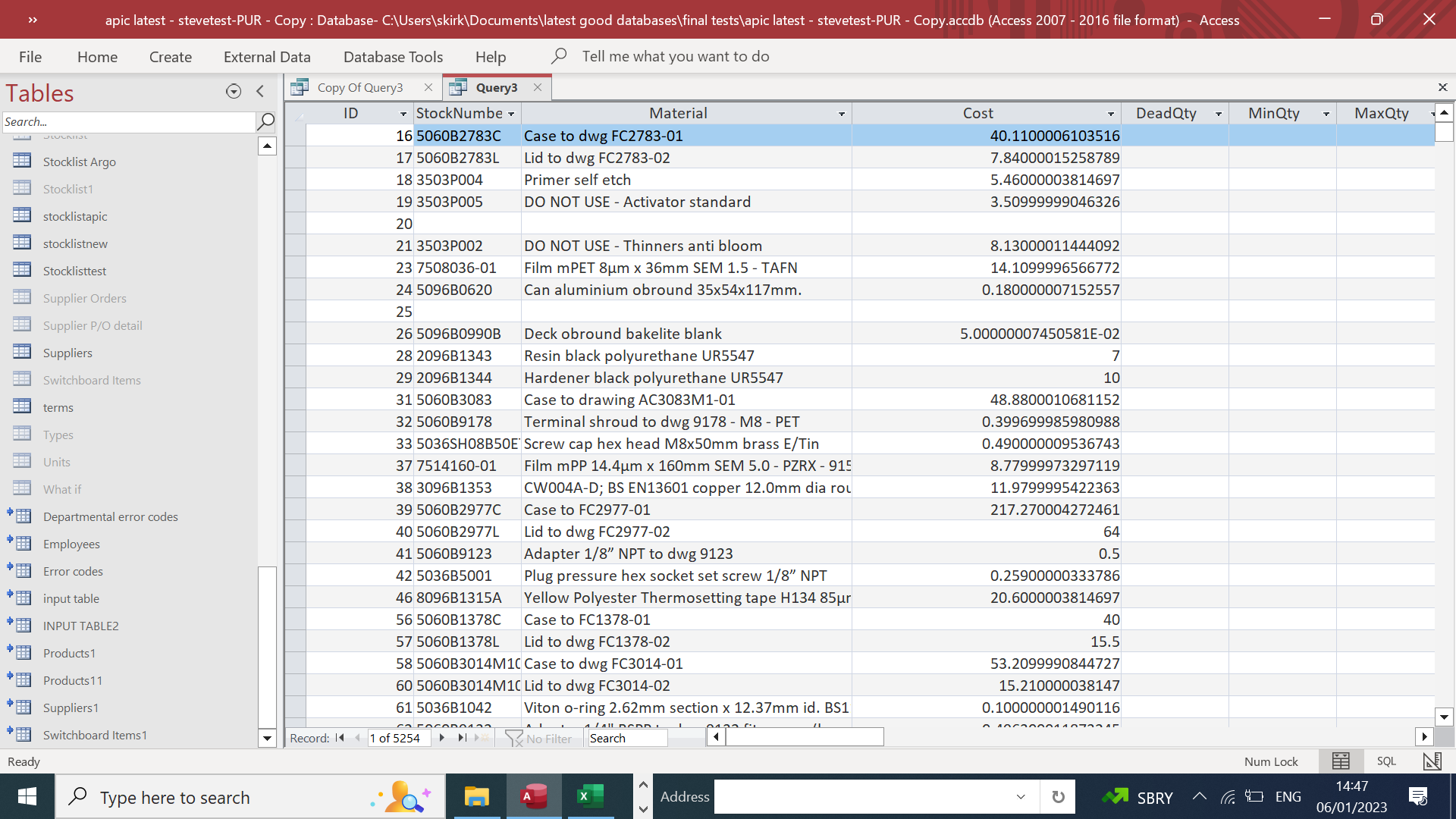Switch to Datasheet view in status bar
Viewport: 1456px width, 819px height.
[1341, 761]
